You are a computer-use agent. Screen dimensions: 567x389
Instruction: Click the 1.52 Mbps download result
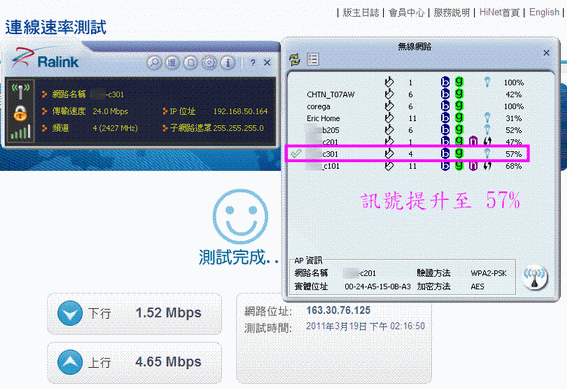coord(168,313)
